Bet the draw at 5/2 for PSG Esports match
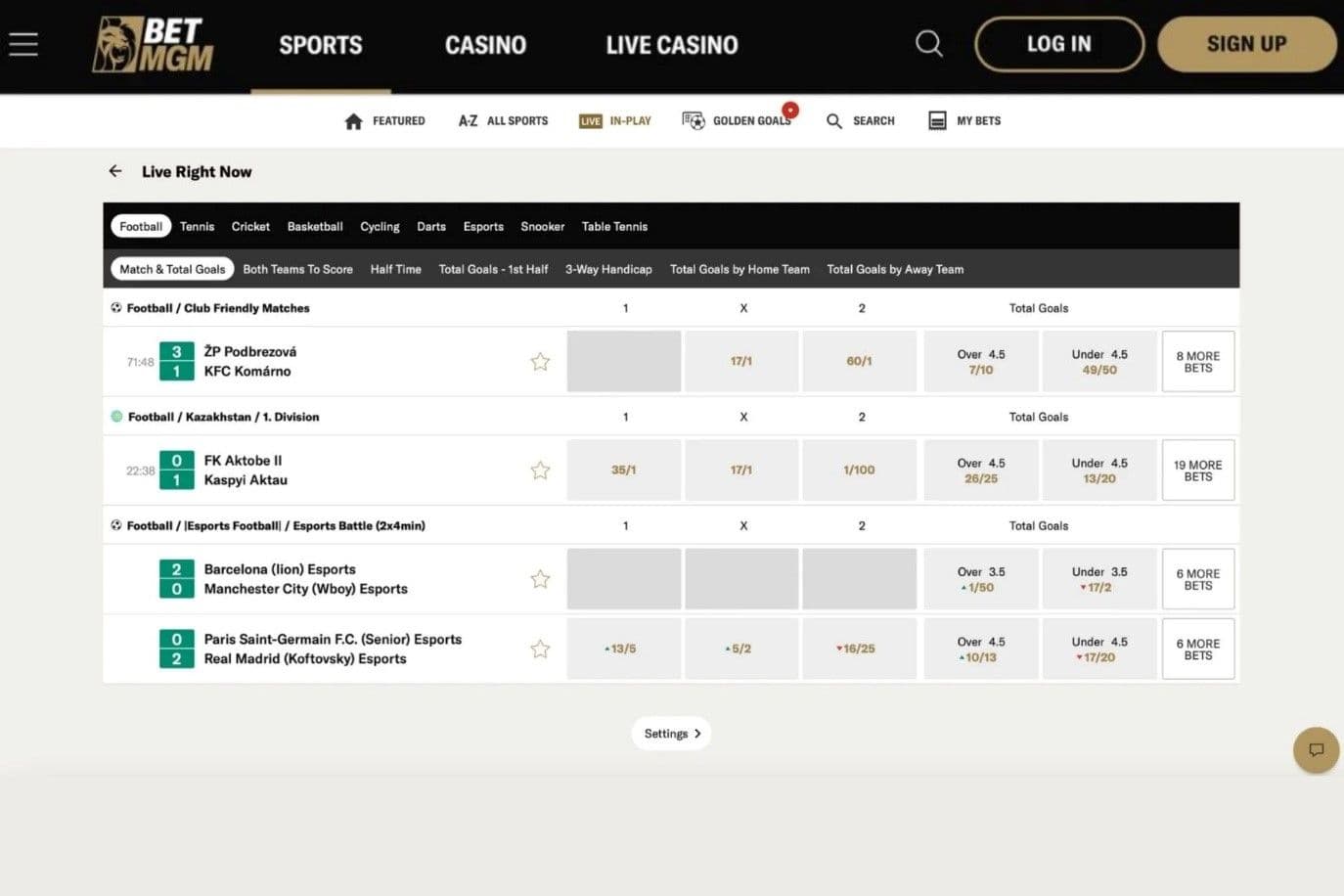The image size is (1344, 896). 741,649
